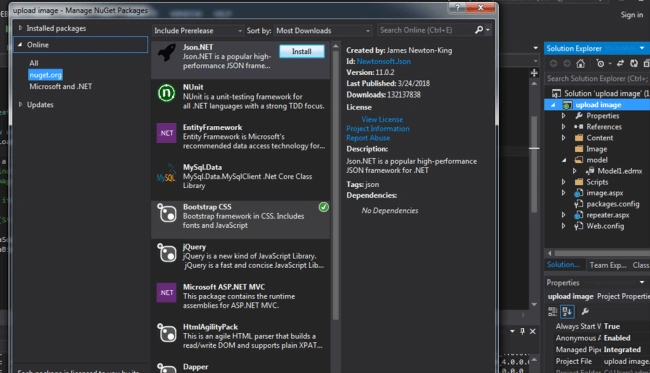Click Refresh icon in Solution Explorer toolbar
This screenshot has height=373, width=650.
[634, 63]
